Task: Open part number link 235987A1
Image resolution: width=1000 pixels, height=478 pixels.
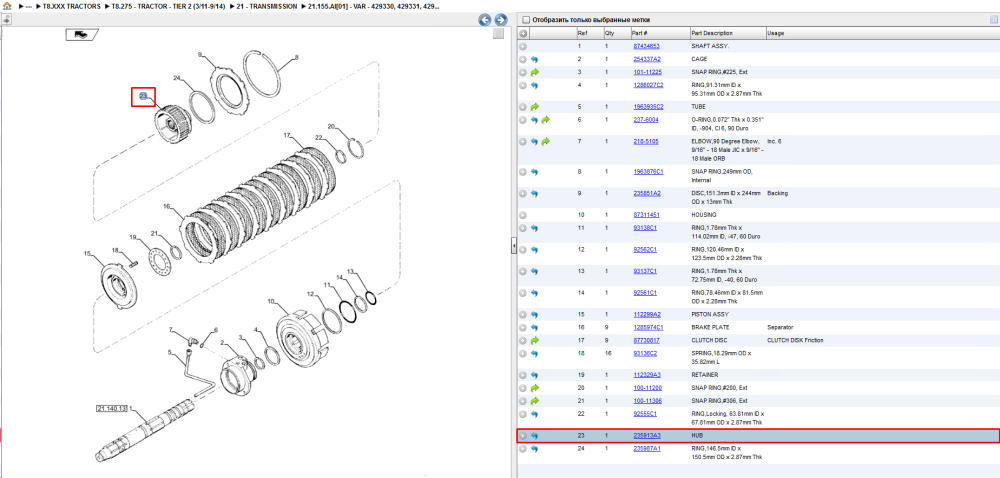Action: pyautogui.click(x=647, y=449)
